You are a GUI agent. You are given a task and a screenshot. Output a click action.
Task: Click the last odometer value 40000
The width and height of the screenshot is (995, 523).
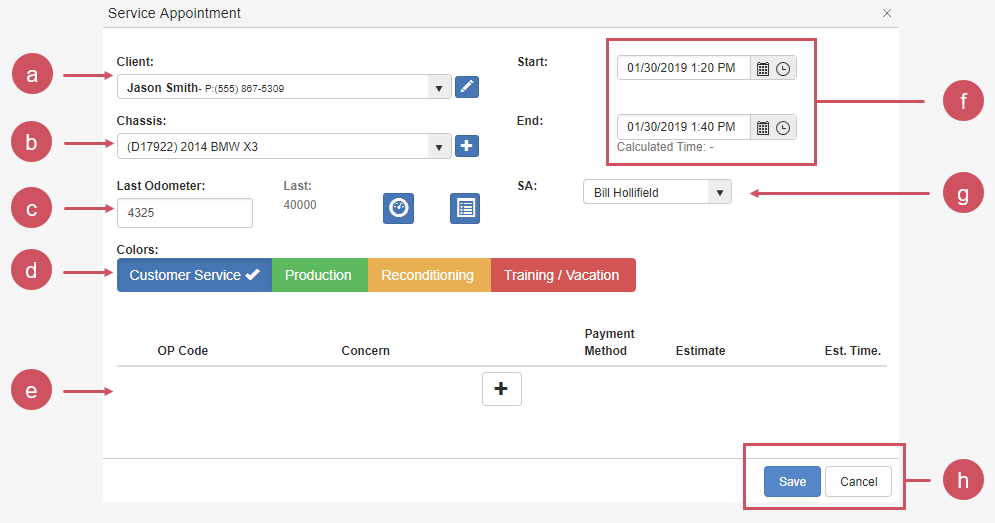(300, 205)
